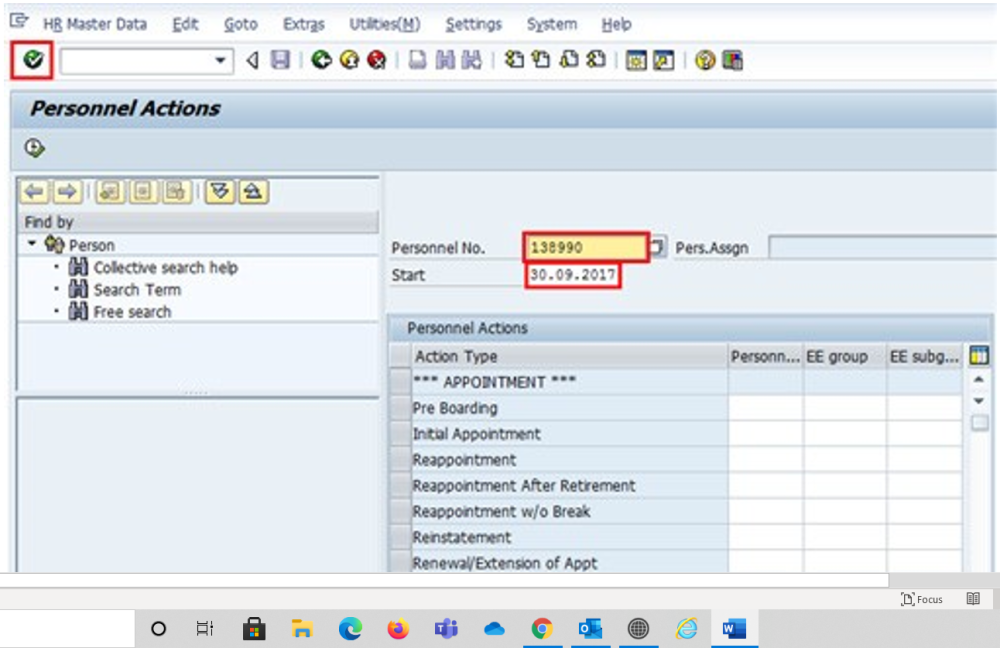Open Google Chrome from taskbar
The width and height of the screenshot is (1000, 648).
coord(541,629)
